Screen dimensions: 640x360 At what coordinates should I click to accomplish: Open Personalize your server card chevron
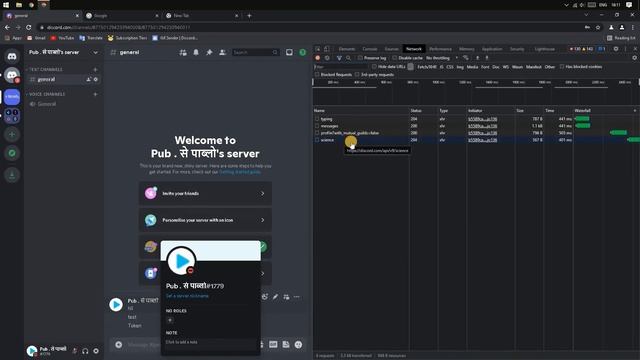[x=262, y=220]
